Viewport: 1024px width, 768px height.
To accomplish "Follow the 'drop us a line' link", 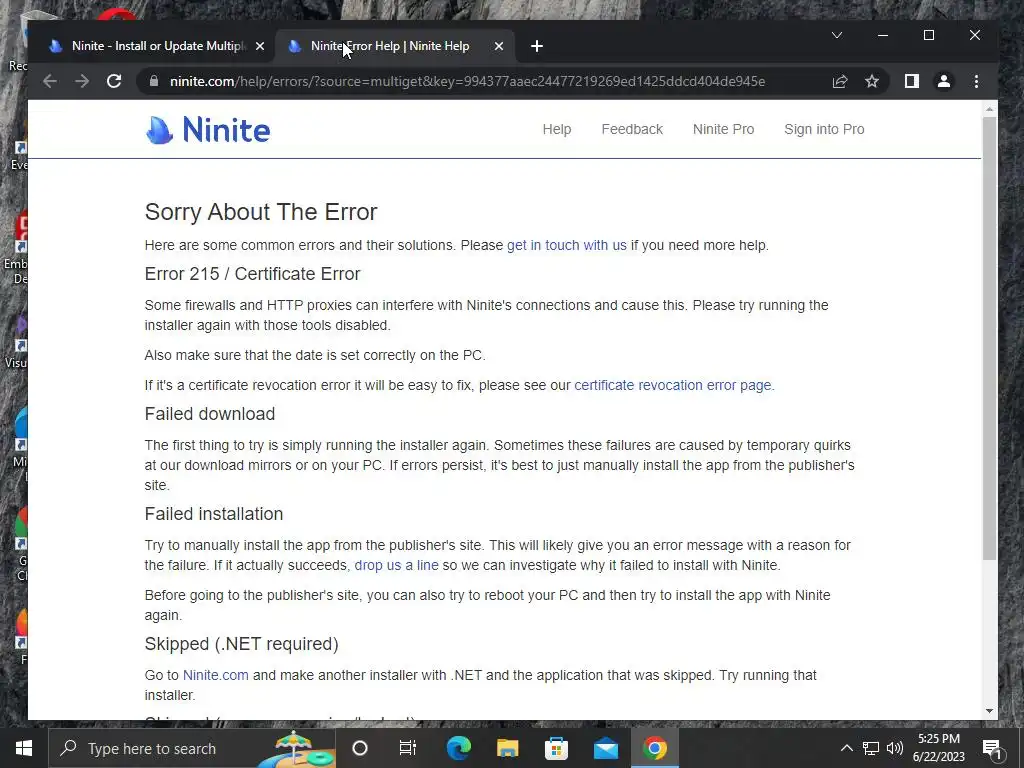I will click(x=396, y=566).
